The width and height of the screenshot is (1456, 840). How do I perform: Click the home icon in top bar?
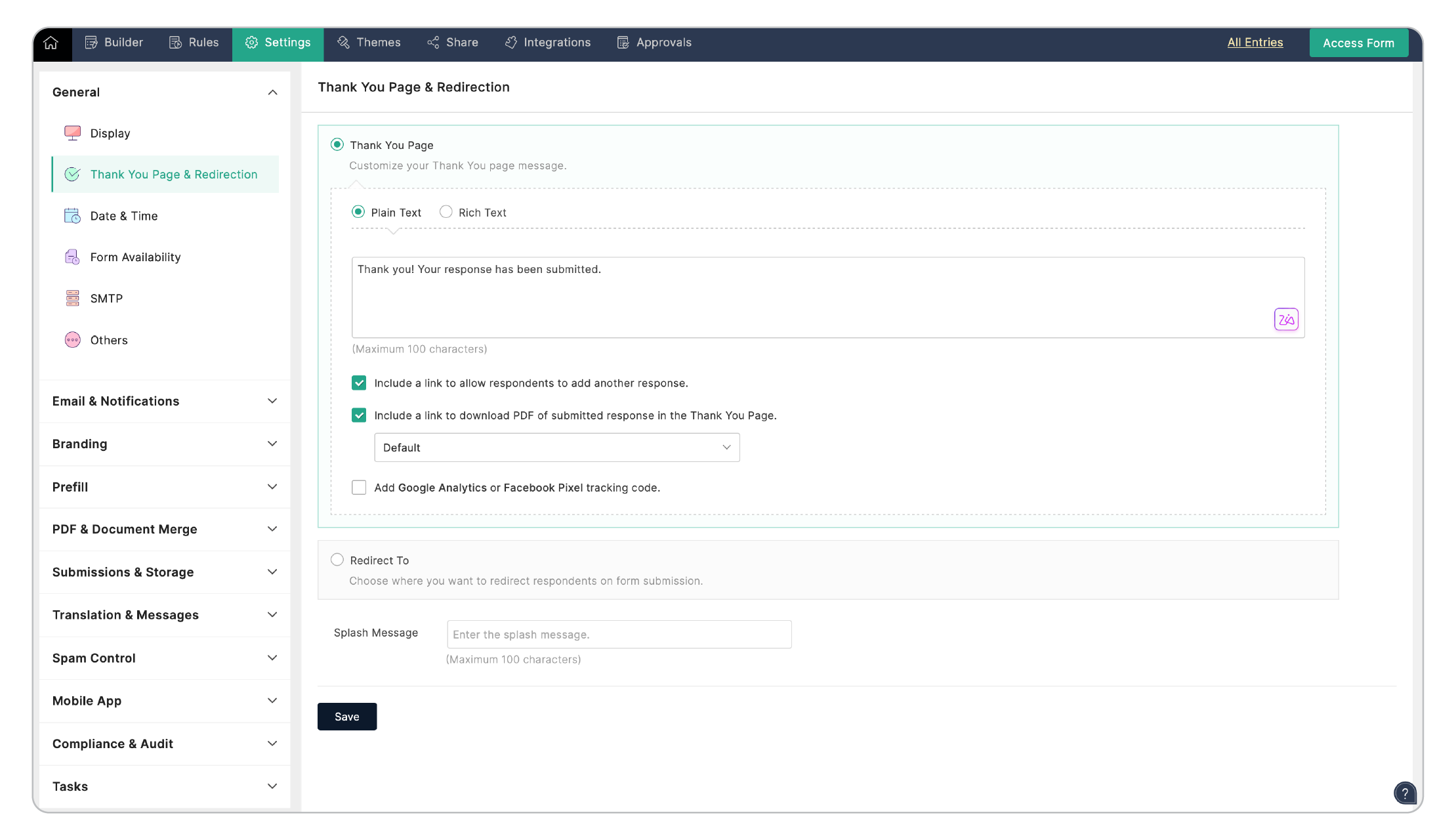[x=51, y=43]
